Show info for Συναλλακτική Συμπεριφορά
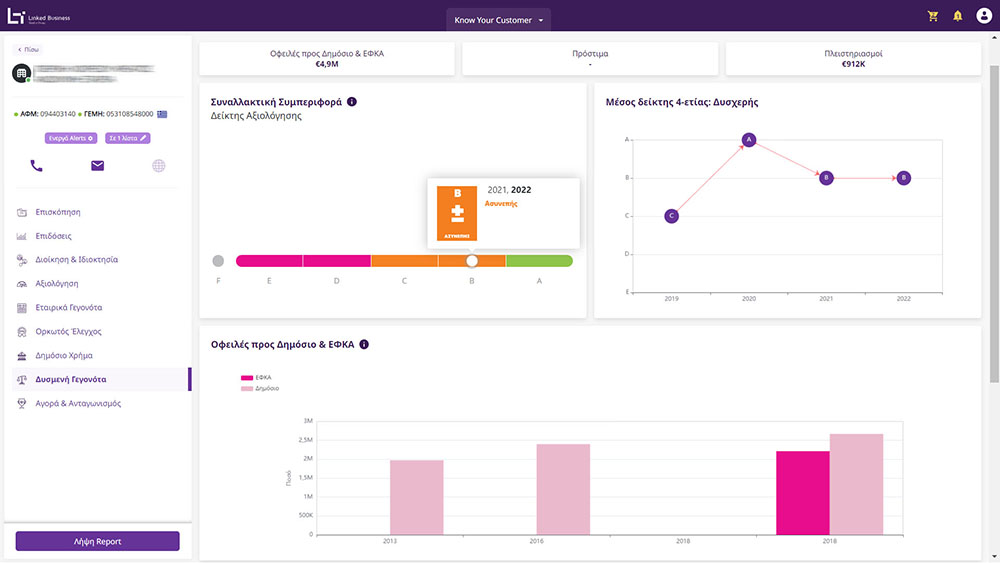 tap(351, 101)
